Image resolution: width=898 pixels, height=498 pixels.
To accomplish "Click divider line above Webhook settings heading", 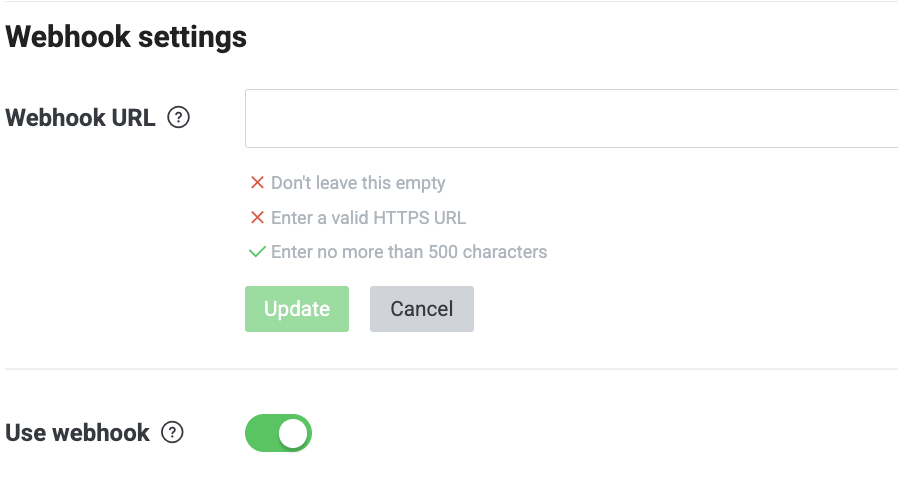I will pyautogui.click(x=450, y=2).
